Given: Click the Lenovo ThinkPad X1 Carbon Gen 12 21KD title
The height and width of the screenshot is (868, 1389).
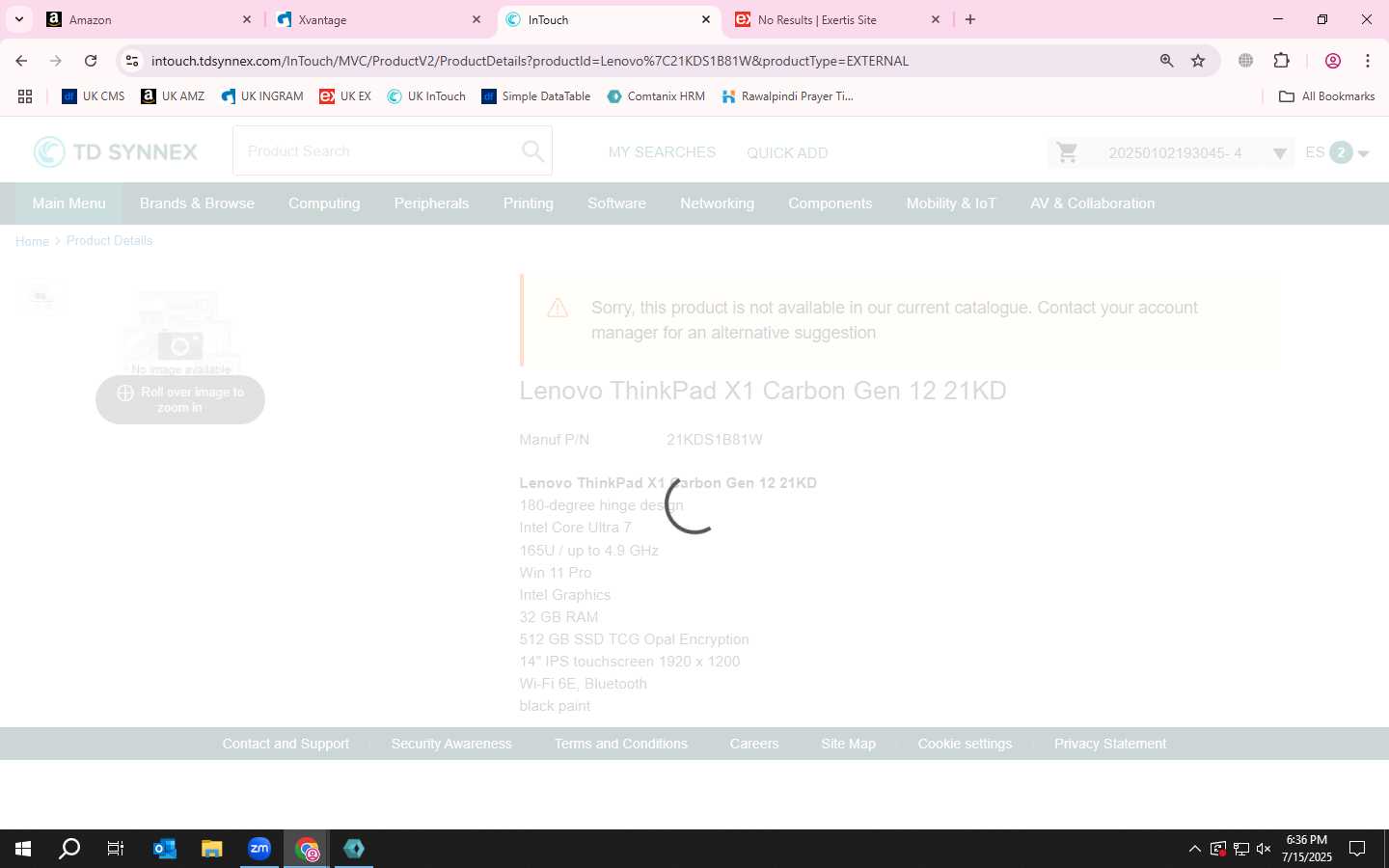Looking at the screenshot, I should tap(763, 391).
